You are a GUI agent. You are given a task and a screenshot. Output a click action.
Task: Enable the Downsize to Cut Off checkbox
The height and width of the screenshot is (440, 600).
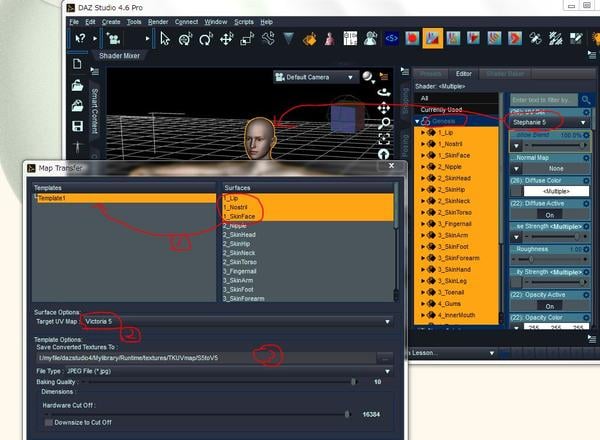coord(49,422)
